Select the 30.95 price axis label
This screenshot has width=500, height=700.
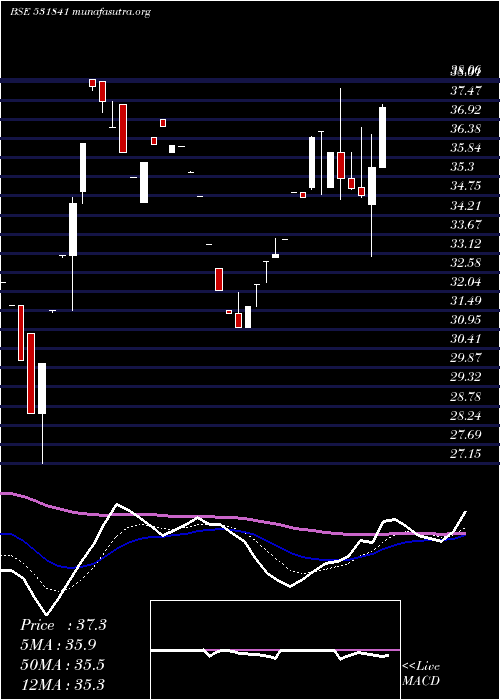coord(466,320)
